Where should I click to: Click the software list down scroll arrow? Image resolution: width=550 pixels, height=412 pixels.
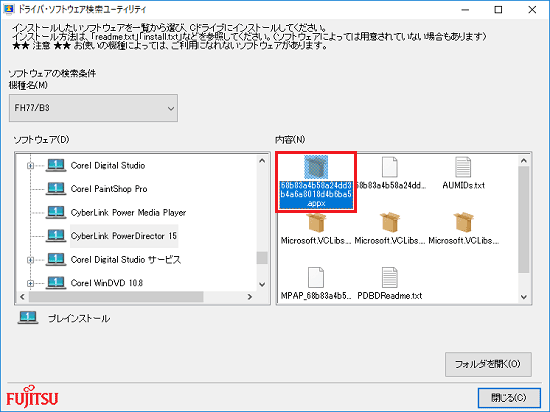point(262,284)
